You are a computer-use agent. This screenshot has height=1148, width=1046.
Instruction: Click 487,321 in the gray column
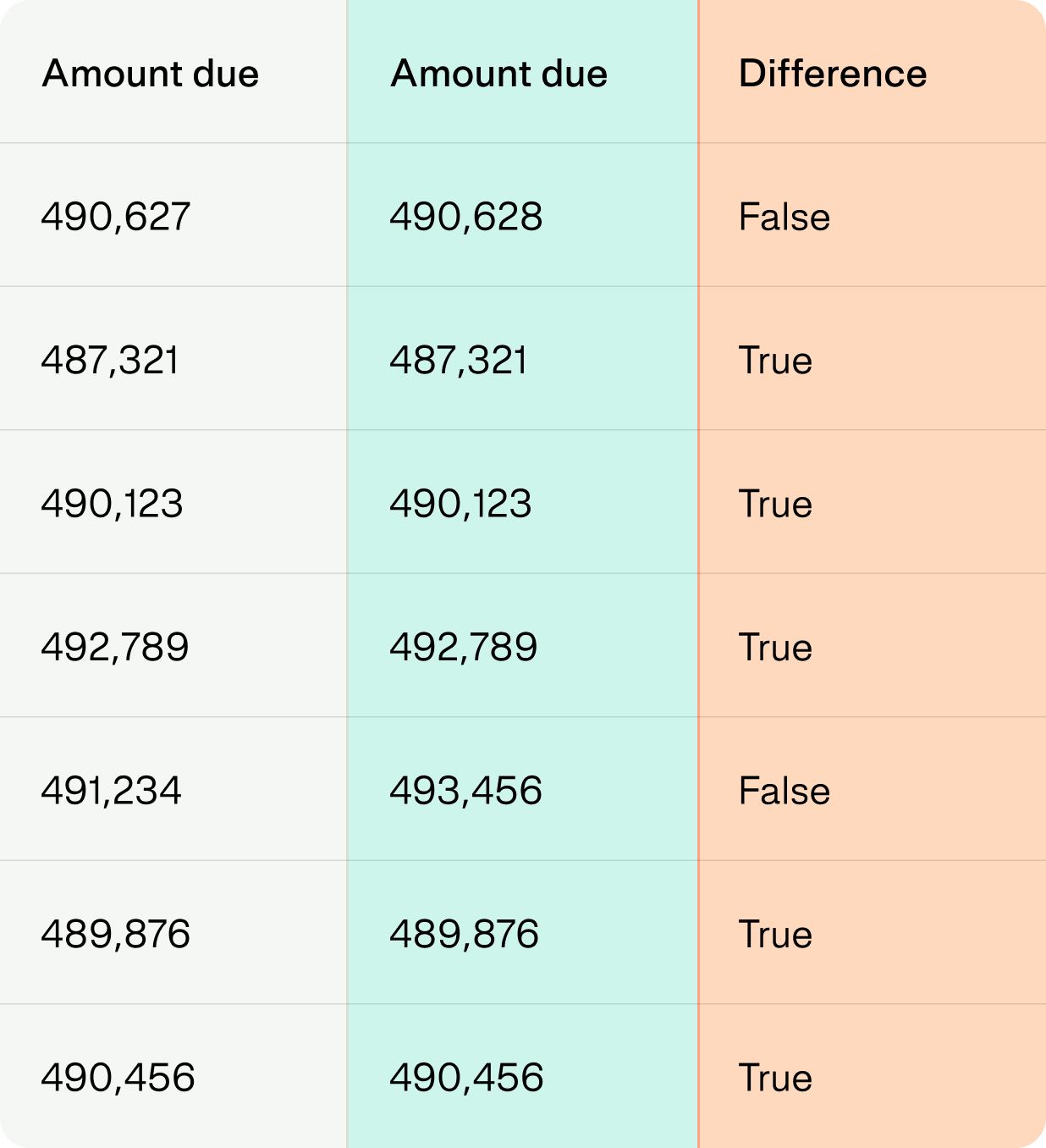(x=110, y=361)
